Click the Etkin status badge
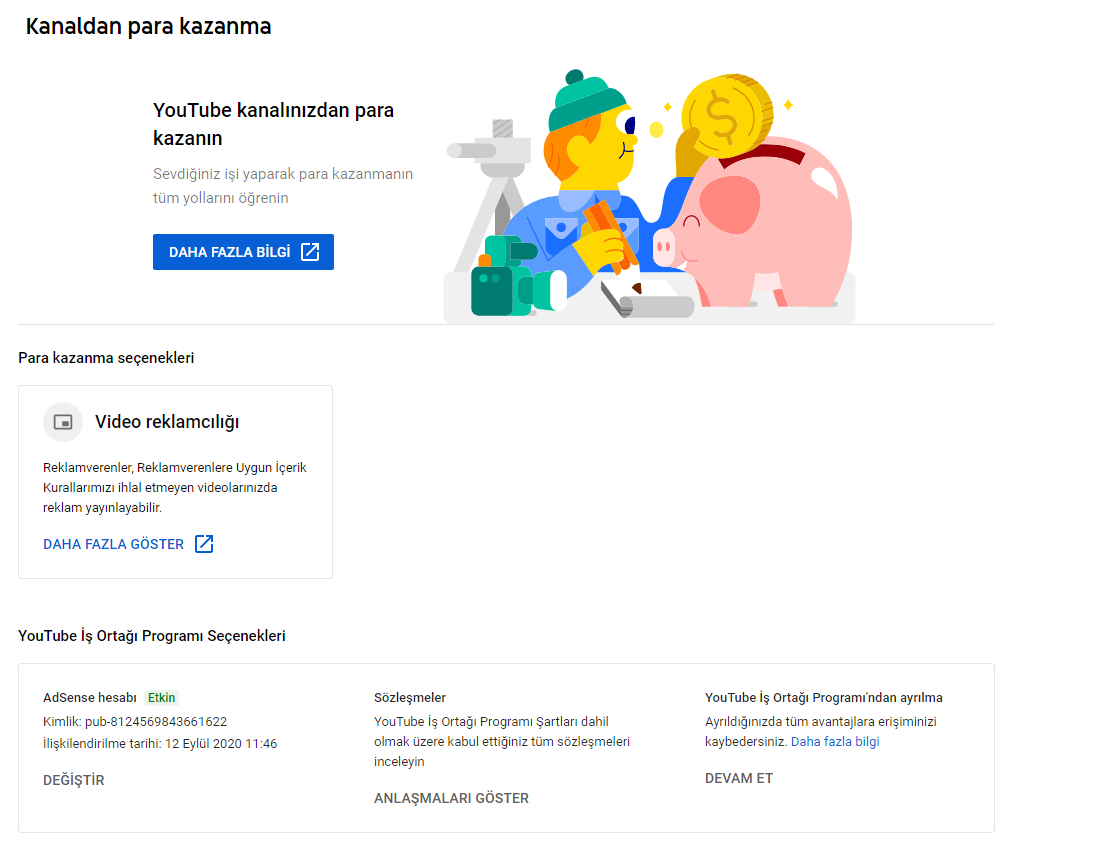The image size is (1095, 863). click(x=161, y=698)
